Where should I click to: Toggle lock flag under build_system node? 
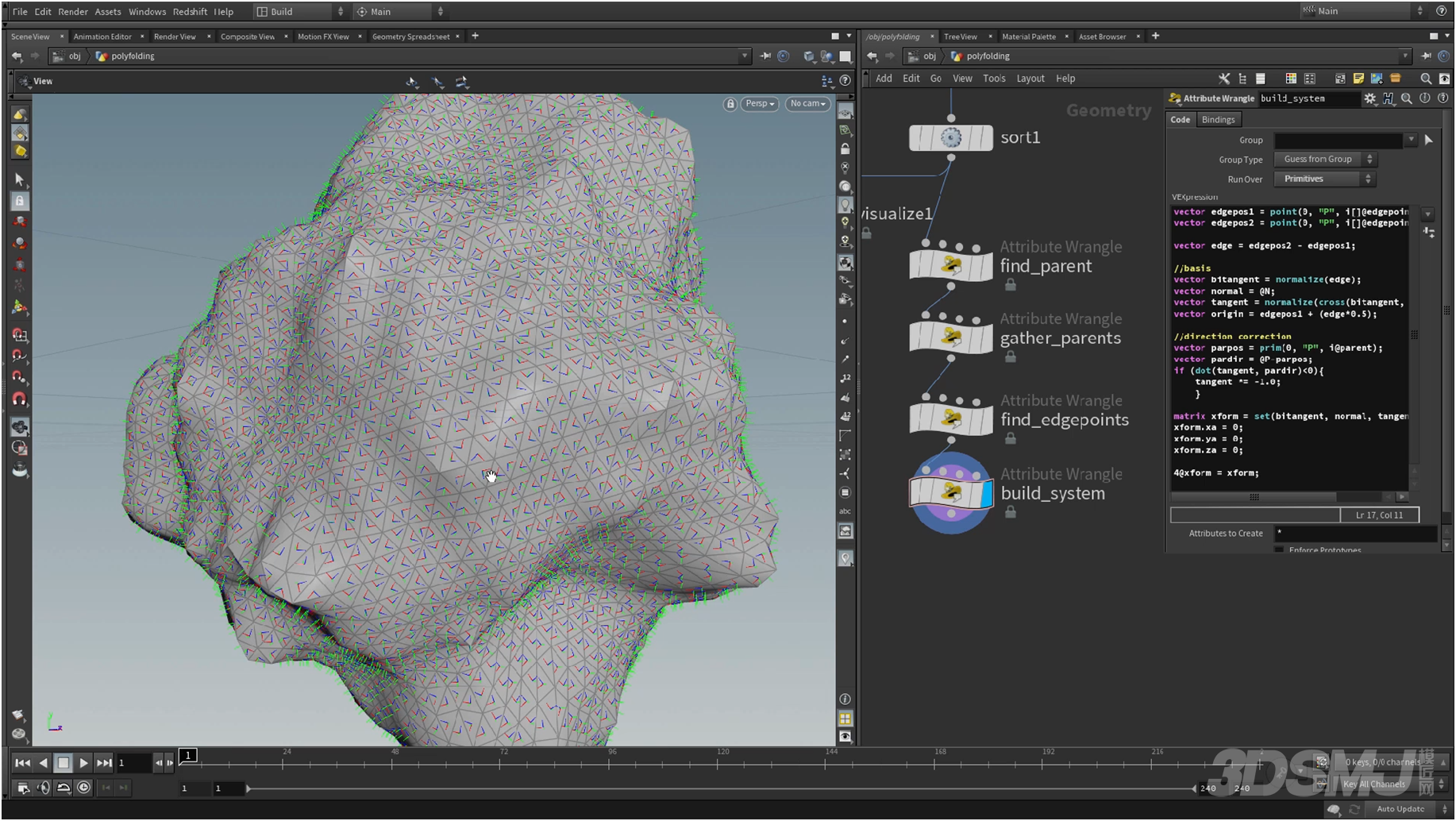click(x=1011, y=513)
